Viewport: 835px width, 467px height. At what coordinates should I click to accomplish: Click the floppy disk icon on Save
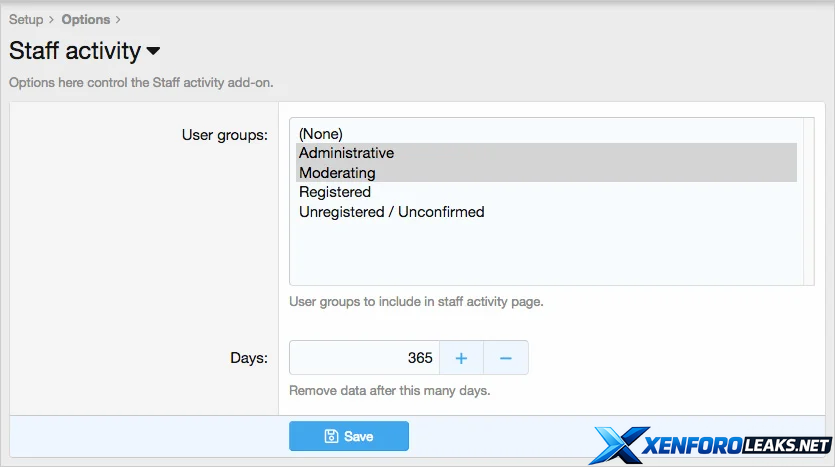tap(331, 436)
